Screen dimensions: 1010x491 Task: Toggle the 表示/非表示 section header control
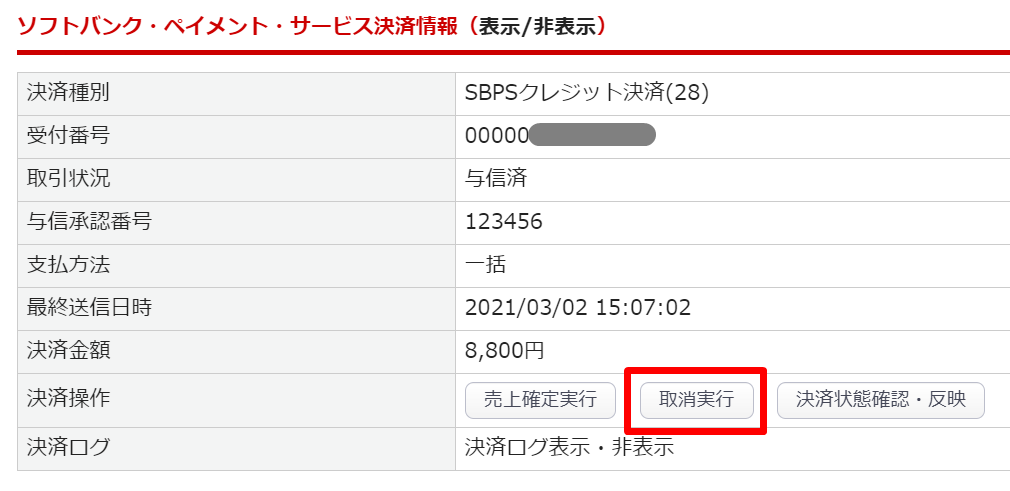click(x=542, y=26)
